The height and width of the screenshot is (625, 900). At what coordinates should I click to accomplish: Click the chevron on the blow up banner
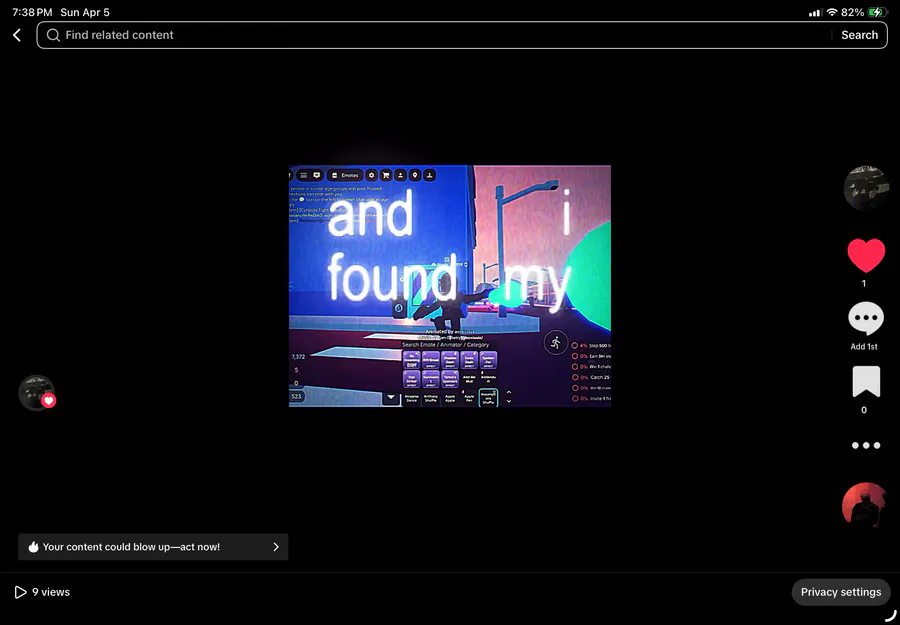276,547
